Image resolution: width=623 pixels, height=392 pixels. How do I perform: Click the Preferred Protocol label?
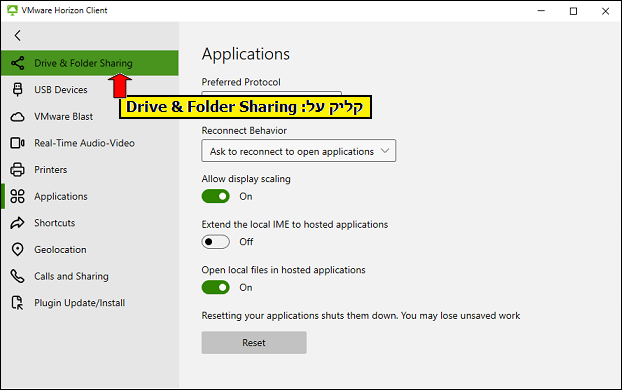(x=241, y=82)
